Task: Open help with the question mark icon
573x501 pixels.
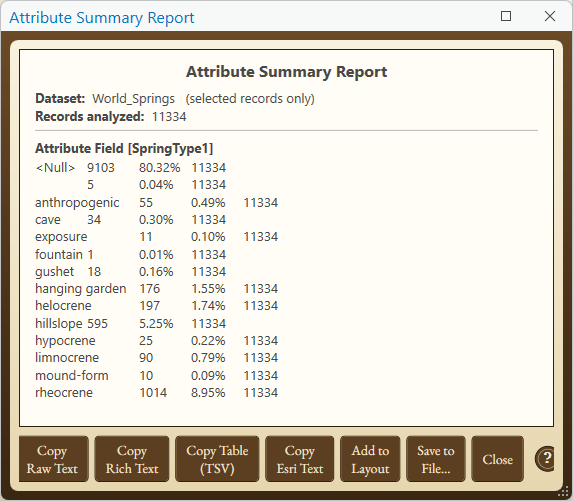Action: 545,458
